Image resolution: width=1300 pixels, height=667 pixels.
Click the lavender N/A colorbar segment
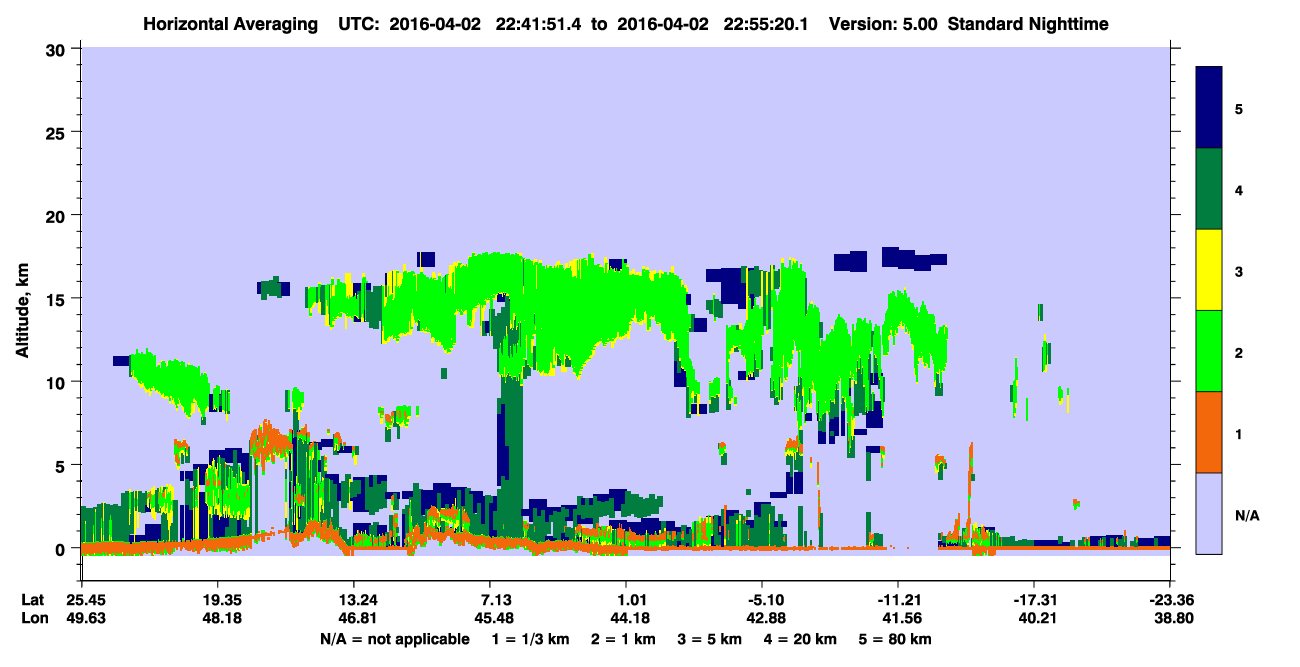point(1209,513)
